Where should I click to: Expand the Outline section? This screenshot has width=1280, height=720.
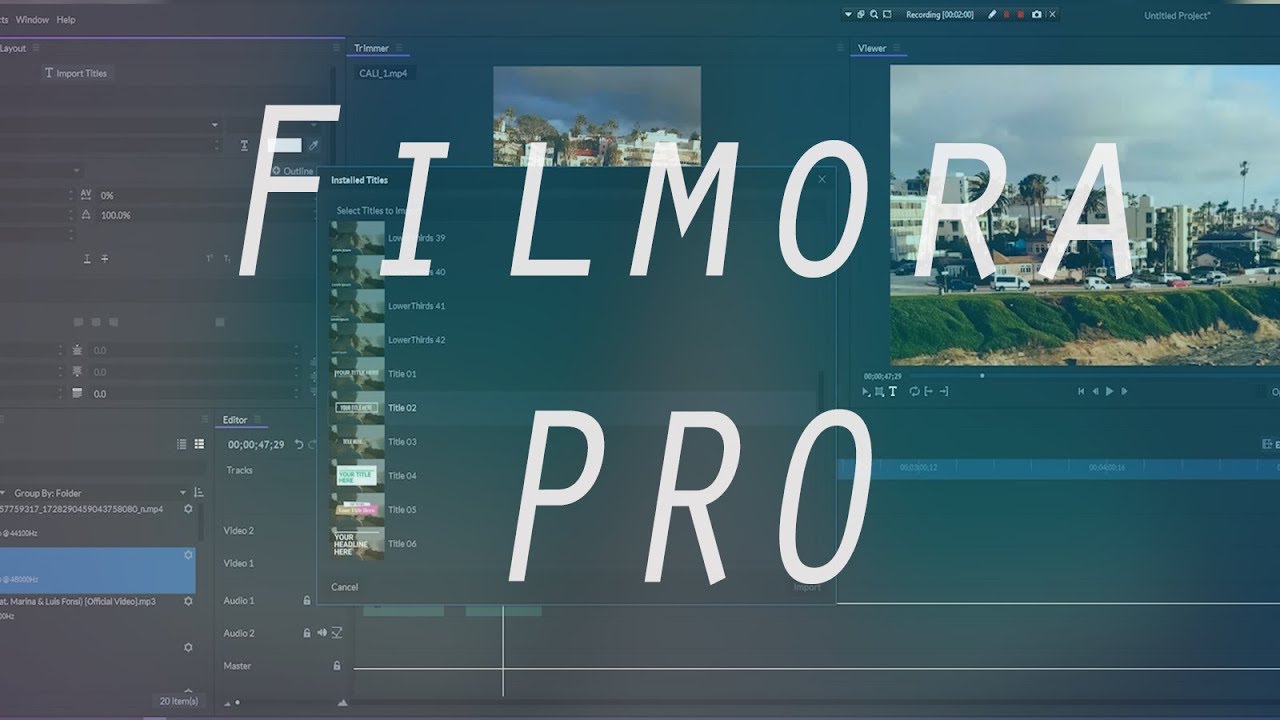[x=293, y=171]
